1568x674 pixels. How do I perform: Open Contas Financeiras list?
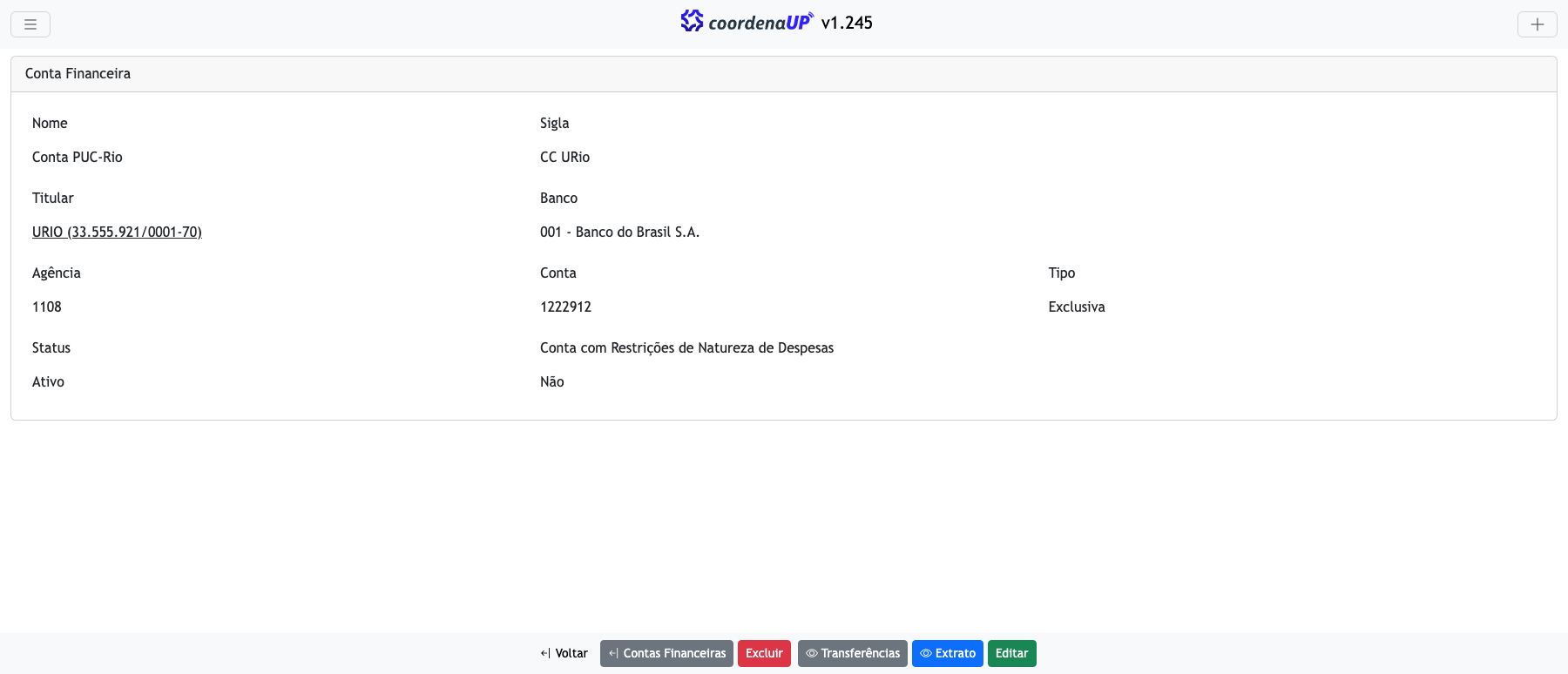tap(666, 653)
